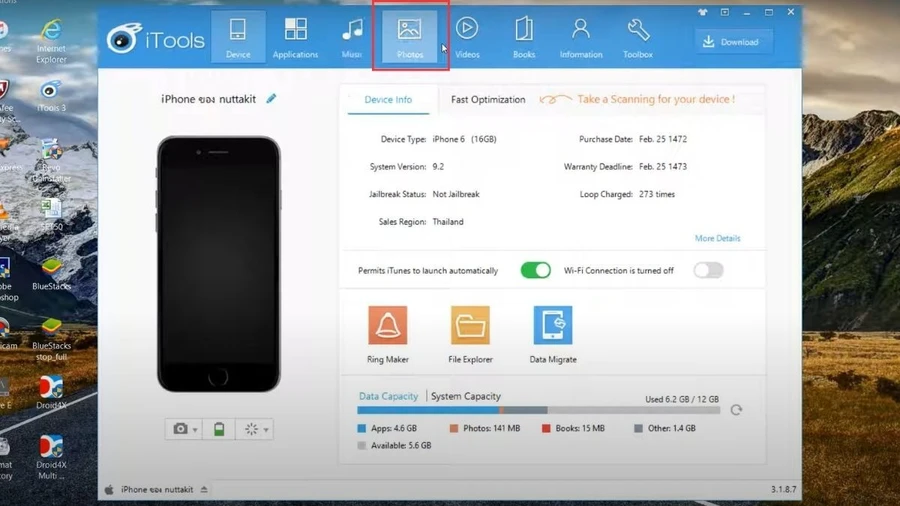The image size is (900, 506).
Task: Open the Music section
Action: pos(352,37)
